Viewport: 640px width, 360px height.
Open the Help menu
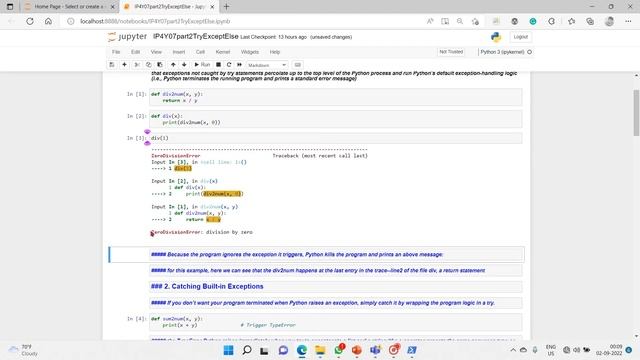click(275, 52)
